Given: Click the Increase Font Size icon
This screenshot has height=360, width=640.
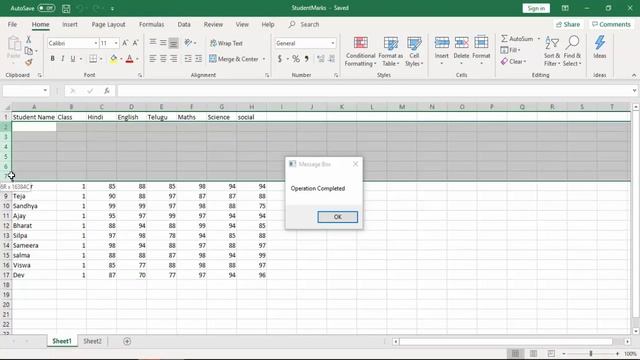Looking at the screenshot, I should tap(125, 43).
